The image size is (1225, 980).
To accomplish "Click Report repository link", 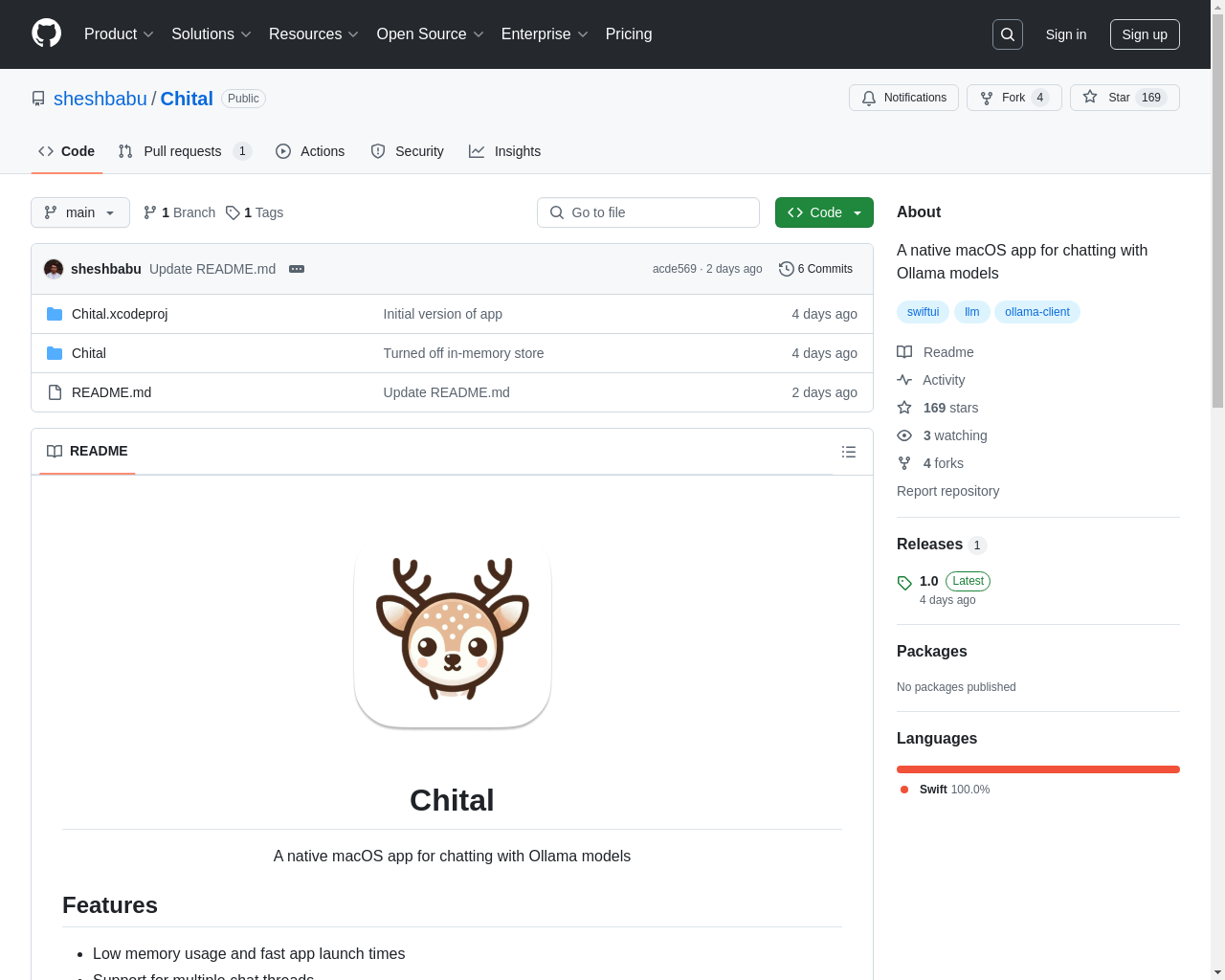I will (948, 491).
